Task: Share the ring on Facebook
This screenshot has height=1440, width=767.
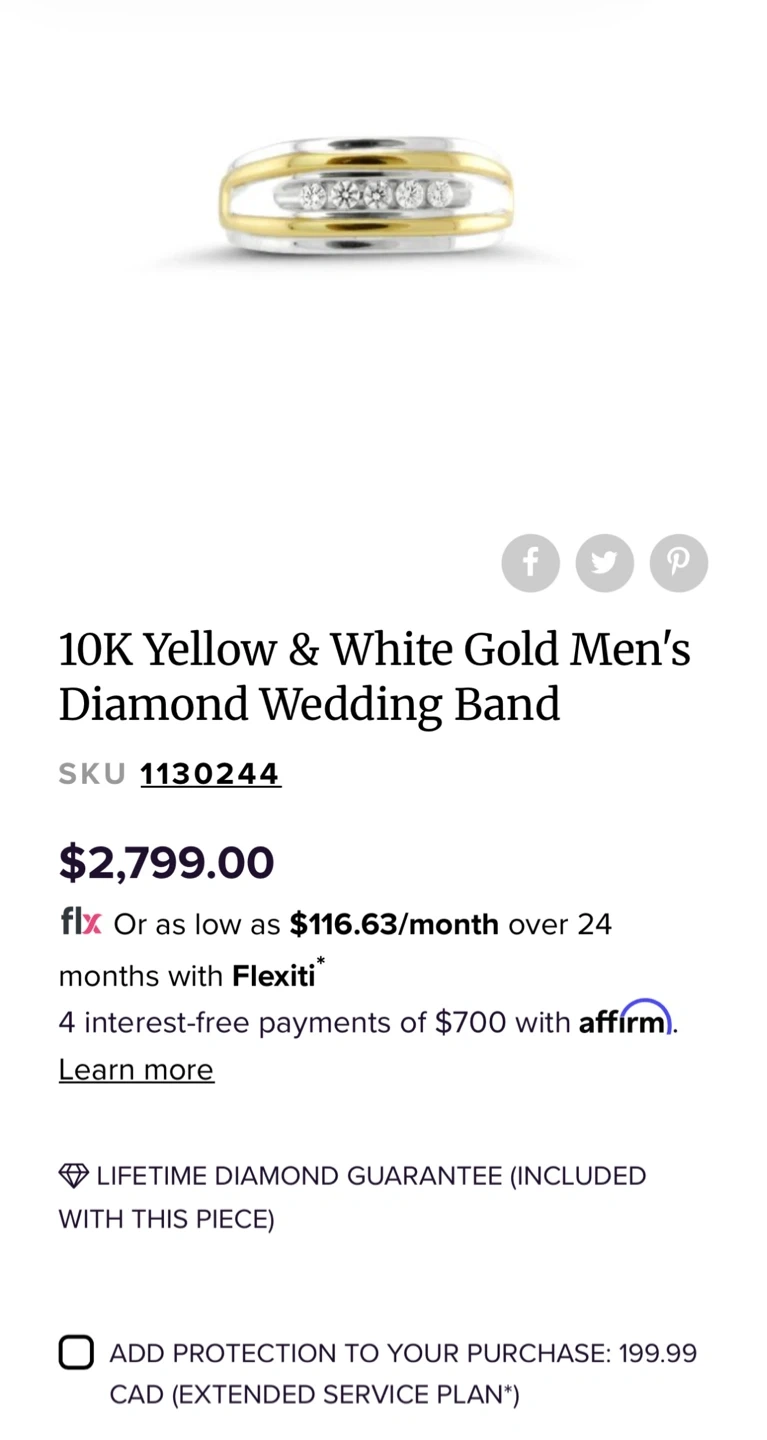Action: [530, 563]
